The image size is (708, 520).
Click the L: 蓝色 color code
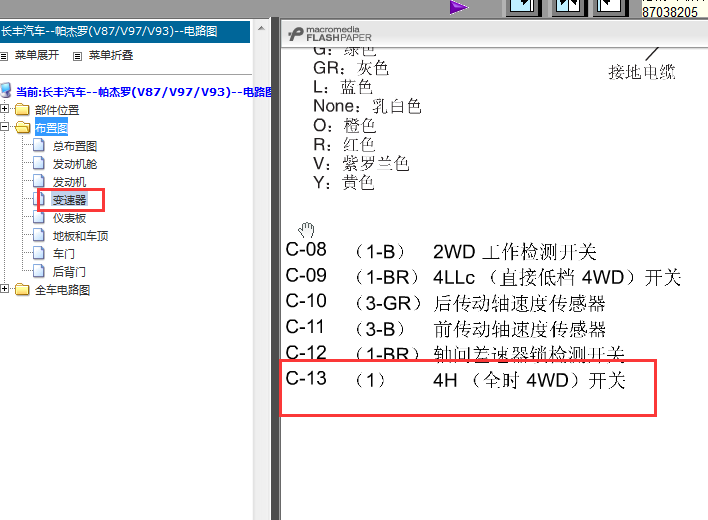click(343, 87)
